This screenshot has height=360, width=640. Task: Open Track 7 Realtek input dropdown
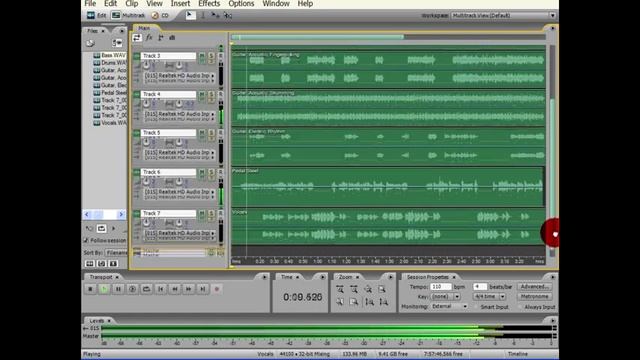pyautogui.click(x=179, y=233)
